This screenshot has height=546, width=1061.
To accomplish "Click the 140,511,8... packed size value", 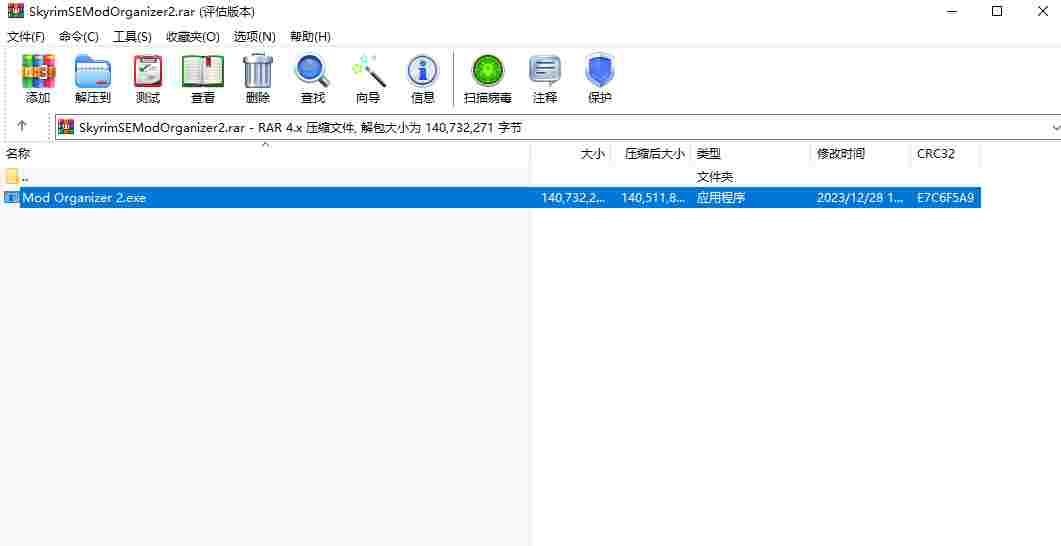I will pos(653,198).
